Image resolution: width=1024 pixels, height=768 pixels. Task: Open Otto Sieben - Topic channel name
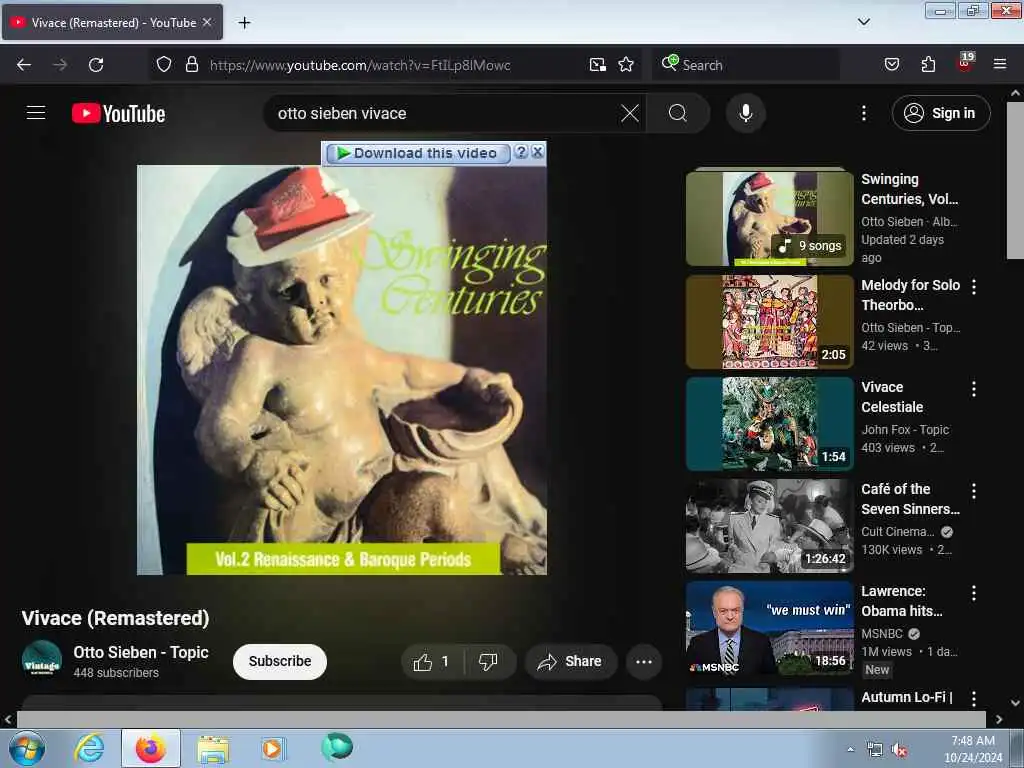pyautogui.click(x=140, y=652)
